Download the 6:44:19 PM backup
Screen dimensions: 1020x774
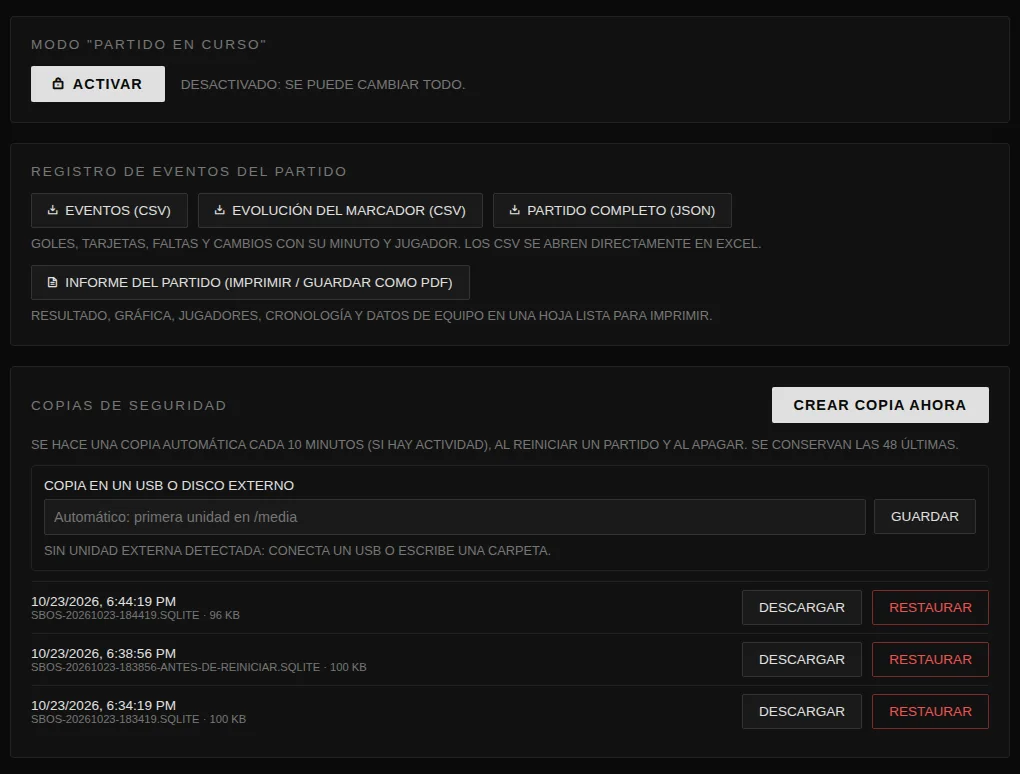pyautogui.click(x=801, y=607)
